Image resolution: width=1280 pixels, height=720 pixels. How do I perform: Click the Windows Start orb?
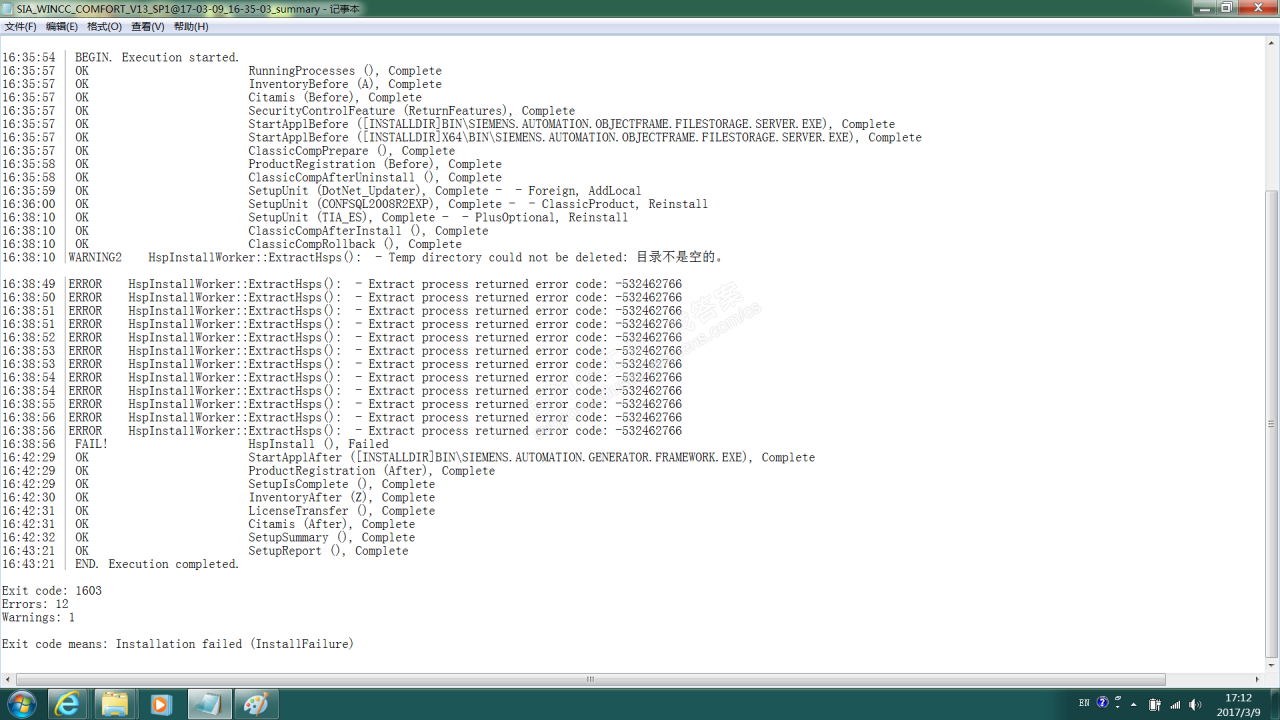click(x=21, y=704)
